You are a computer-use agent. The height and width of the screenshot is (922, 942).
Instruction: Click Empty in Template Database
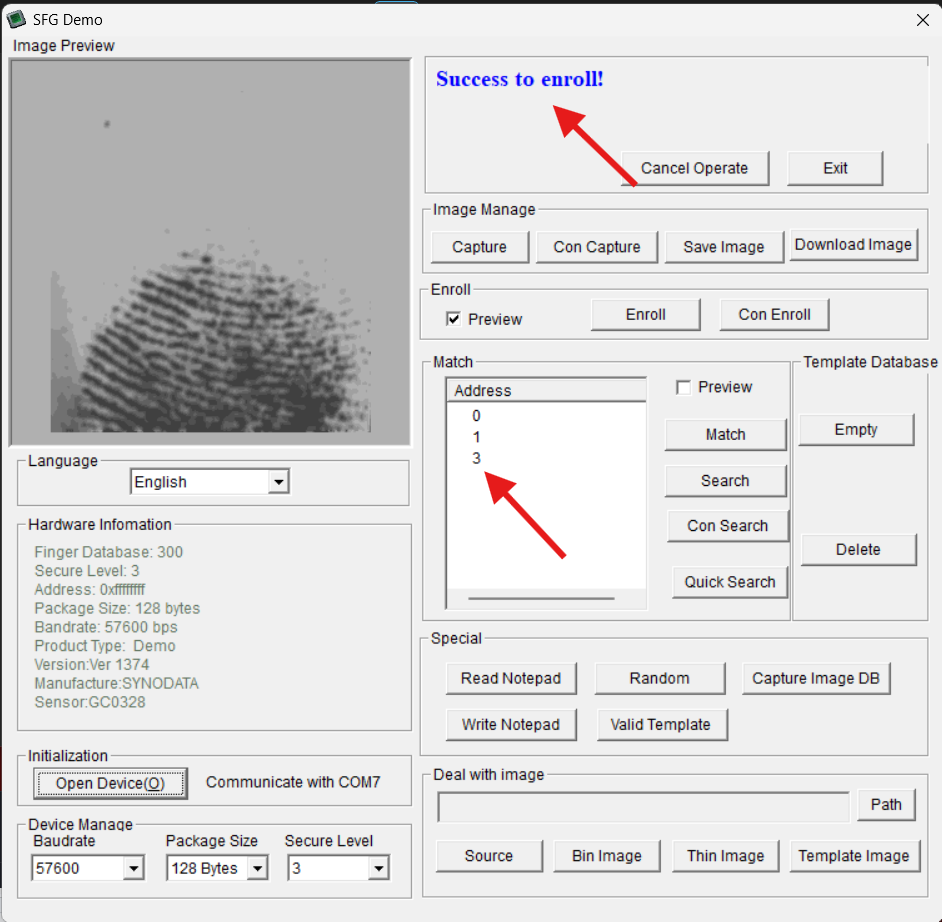click(x=856, y=429)
